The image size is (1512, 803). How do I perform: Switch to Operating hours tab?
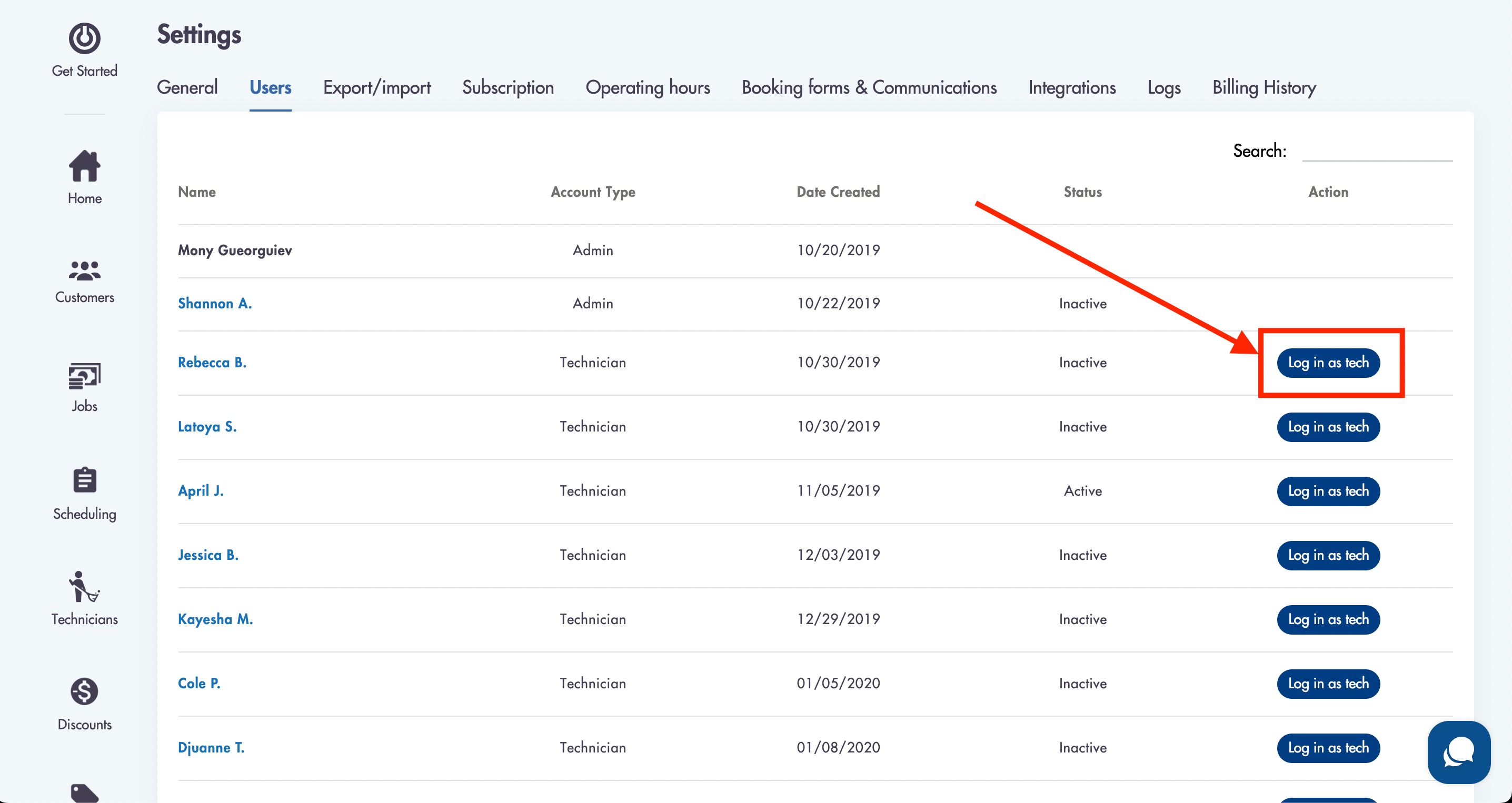click(648, 87)
